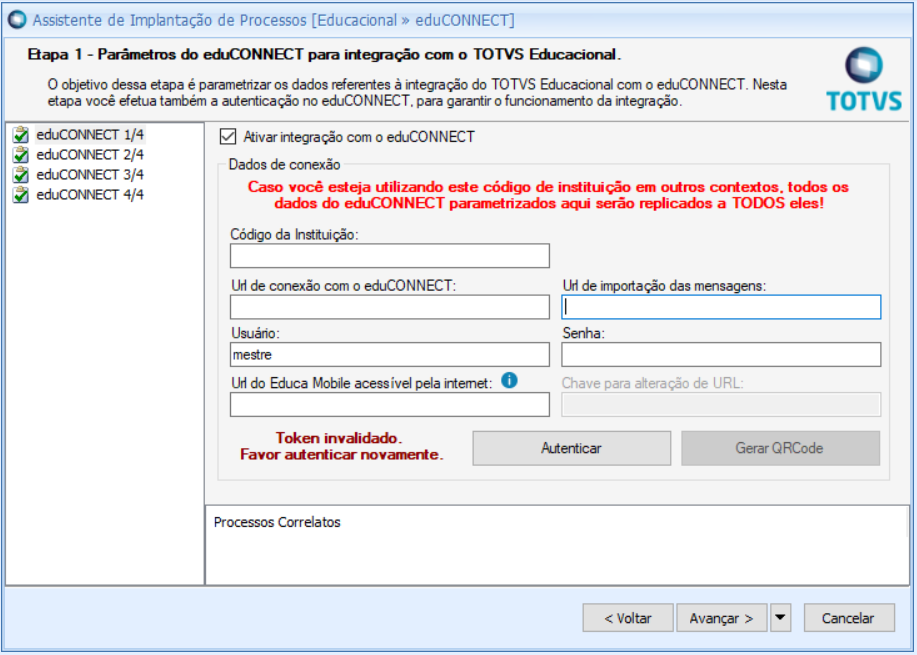Go to eduCONNECT 3/4 step label

click(90, 174)
